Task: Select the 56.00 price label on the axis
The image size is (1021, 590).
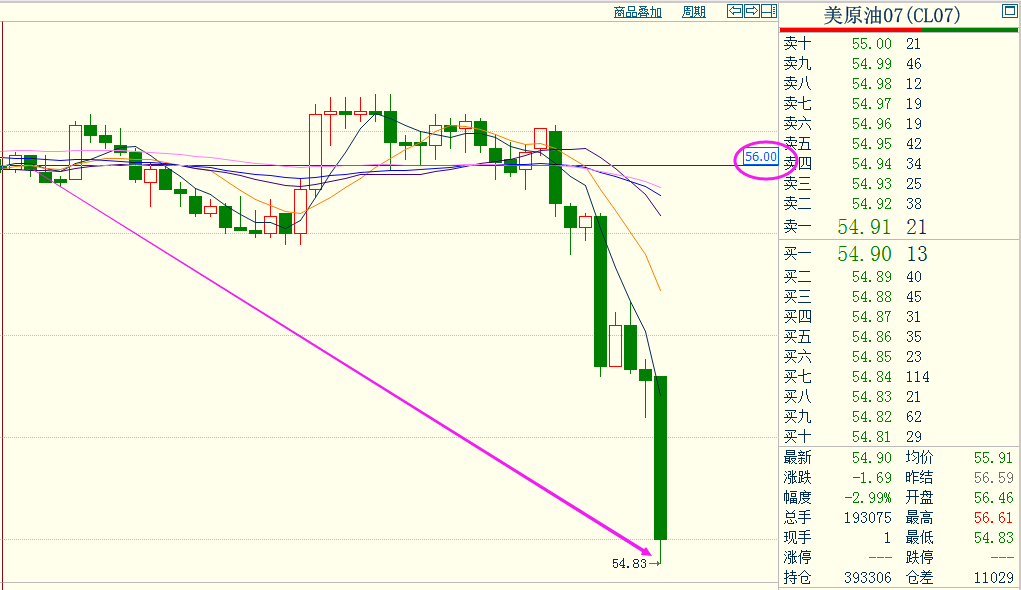Action: [761, 157]
